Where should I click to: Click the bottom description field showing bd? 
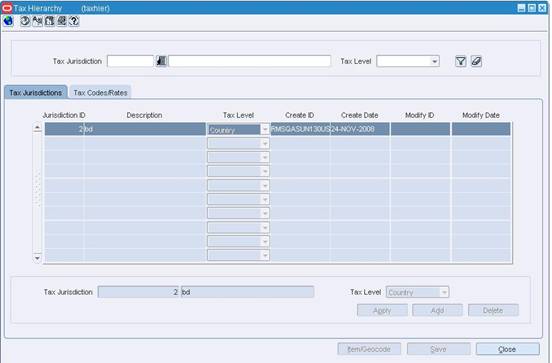click(x=247, y=292)
